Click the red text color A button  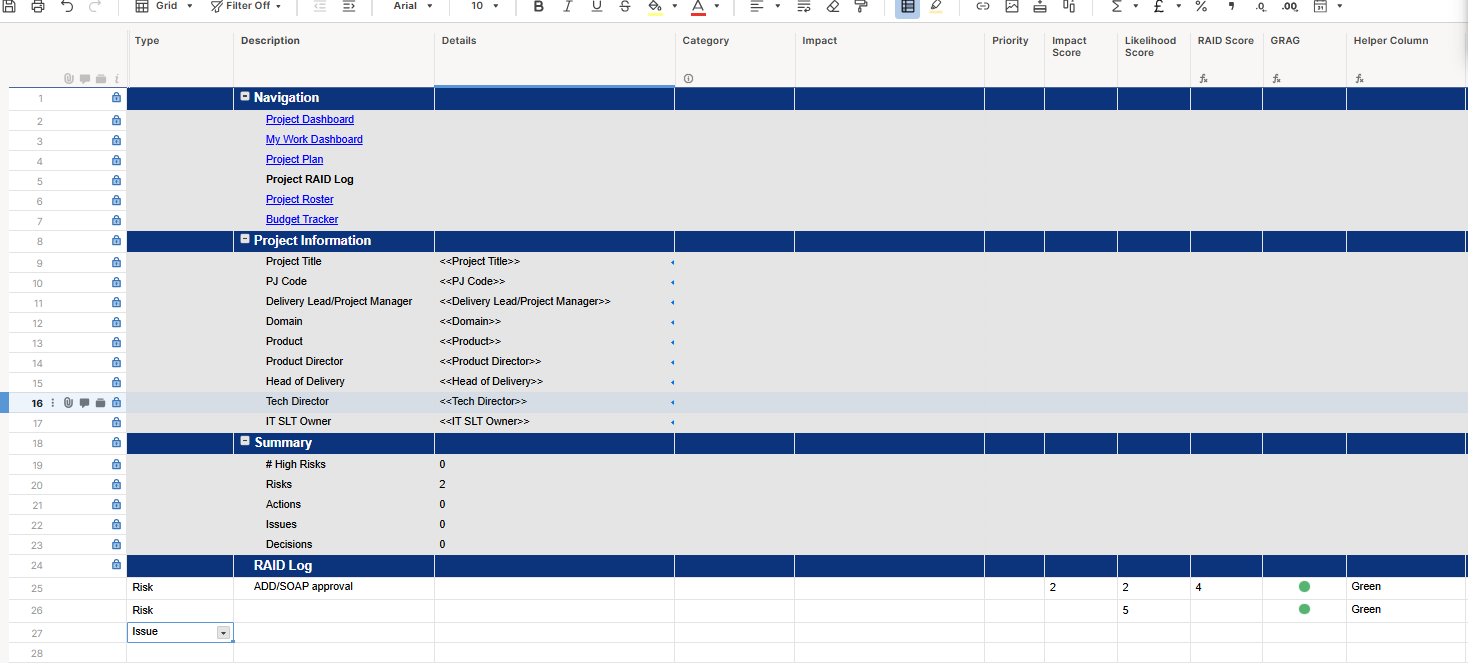(698, 6)
